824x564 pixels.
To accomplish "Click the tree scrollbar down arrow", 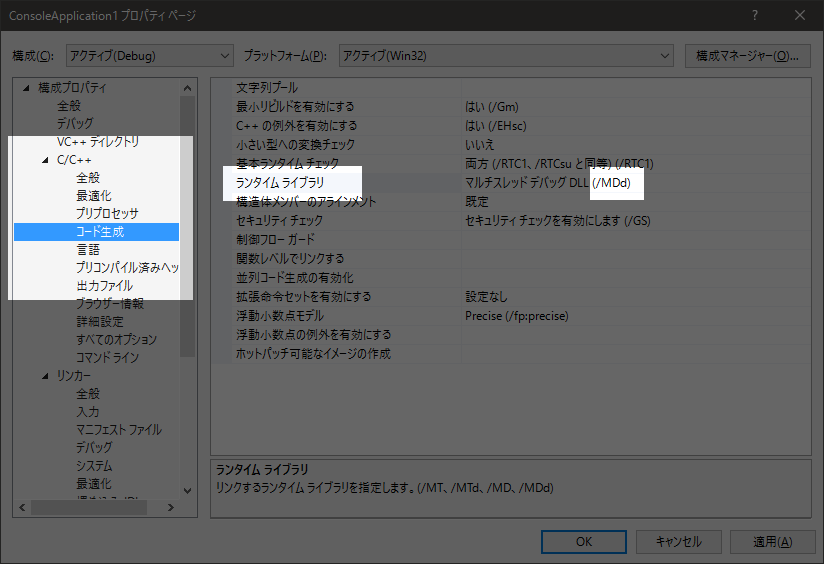I will [x=188, y=490].
